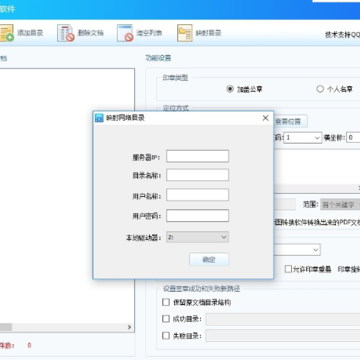Select the 加盖公章 radio button
This screenshot has height=360, width=360.
pyautogui.click(x=230, y=89)
